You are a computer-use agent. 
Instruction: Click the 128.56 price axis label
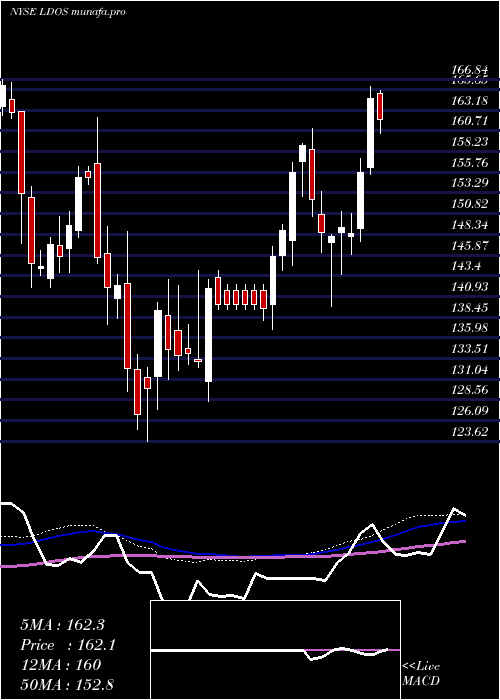[469, 390]
